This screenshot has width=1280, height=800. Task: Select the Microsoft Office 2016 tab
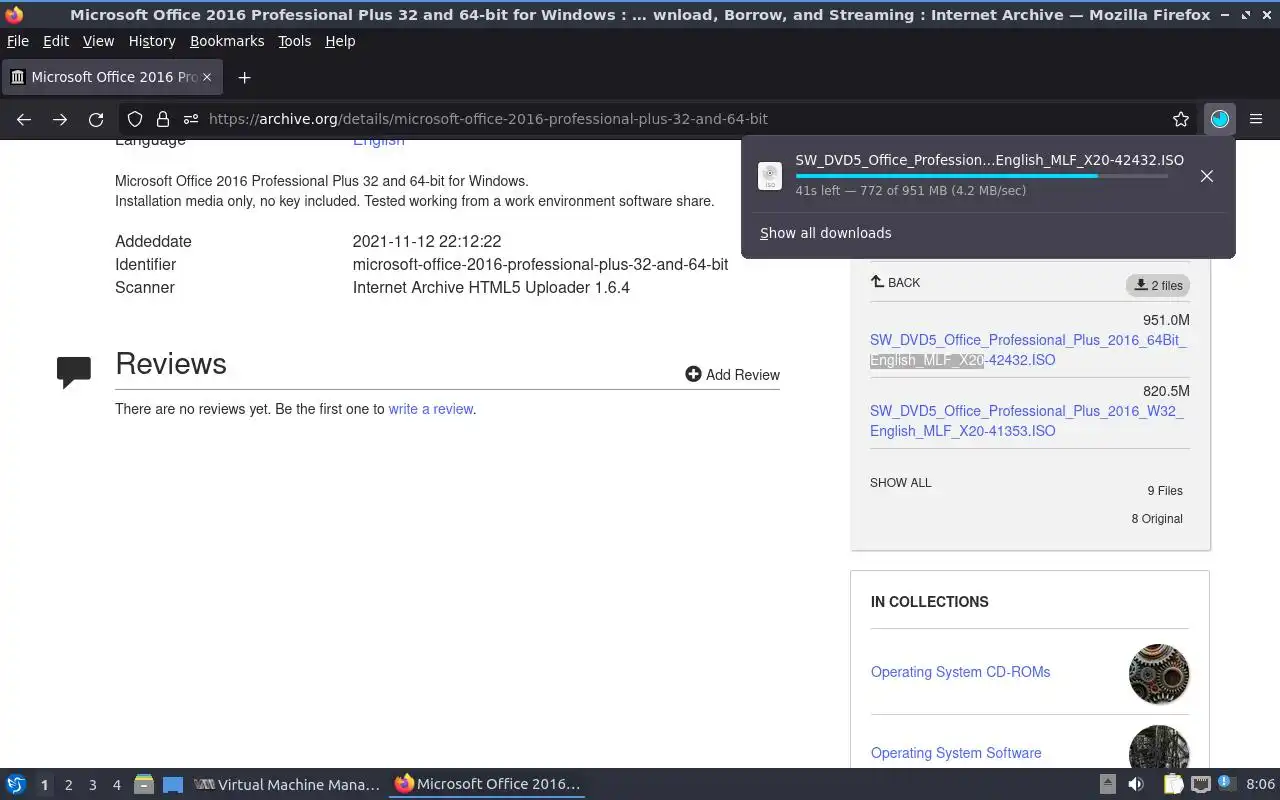tap(111, 77)
